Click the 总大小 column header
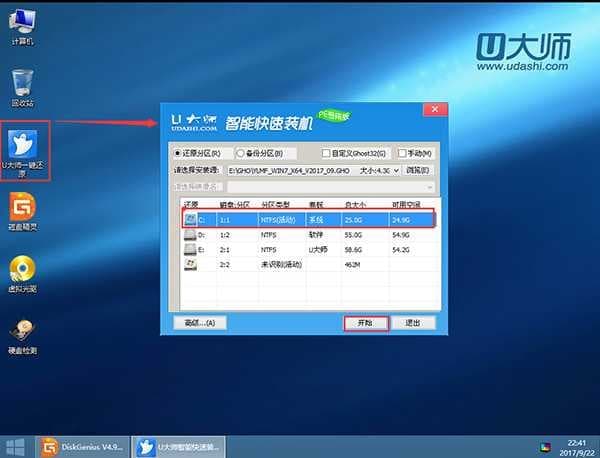The image size is (600, 458). [x=355, y=205]
